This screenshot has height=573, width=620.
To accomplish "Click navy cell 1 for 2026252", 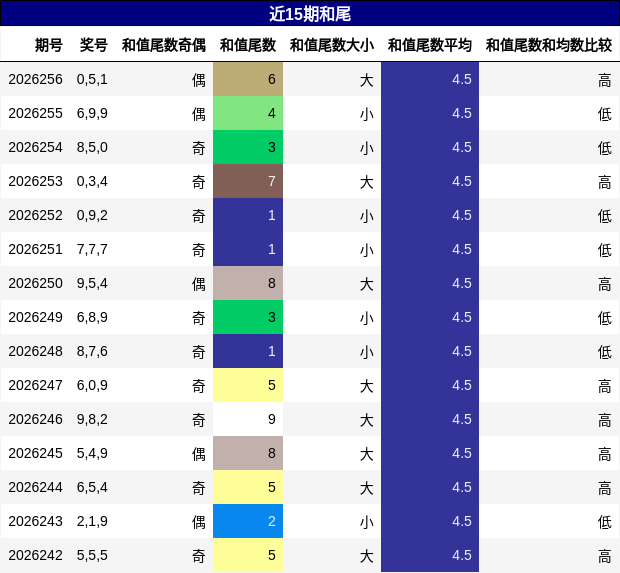I will (x=248, y=215).
